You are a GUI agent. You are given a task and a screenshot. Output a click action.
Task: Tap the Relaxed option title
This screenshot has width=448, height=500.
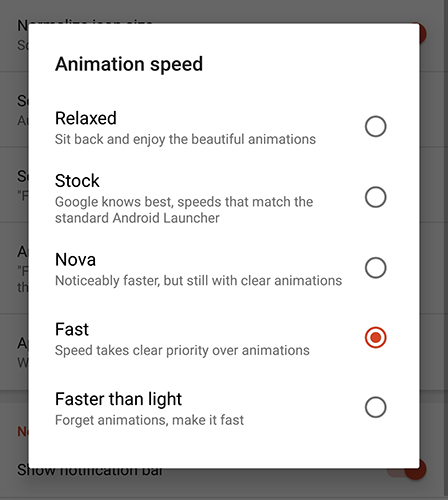pos(86,118)
